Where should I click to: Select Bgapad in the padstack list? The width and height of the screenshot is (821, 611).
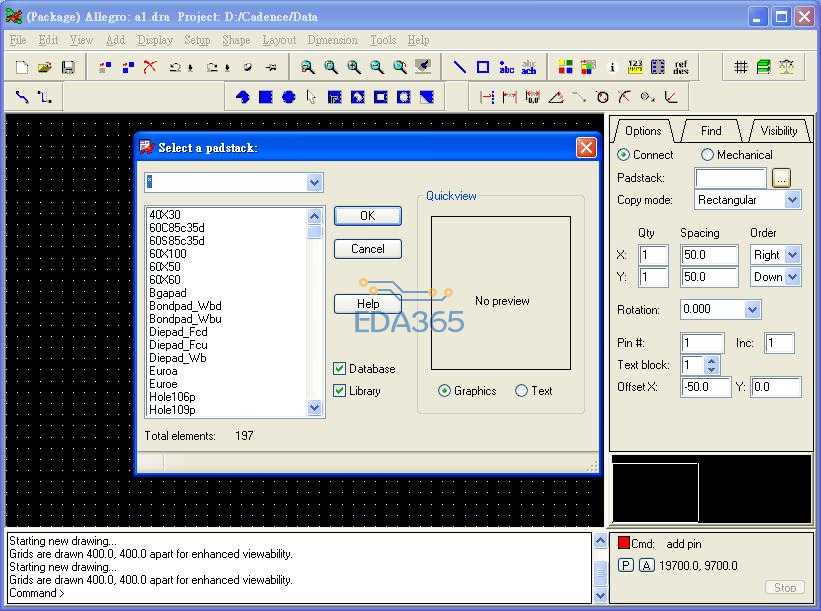pos(168,293)
